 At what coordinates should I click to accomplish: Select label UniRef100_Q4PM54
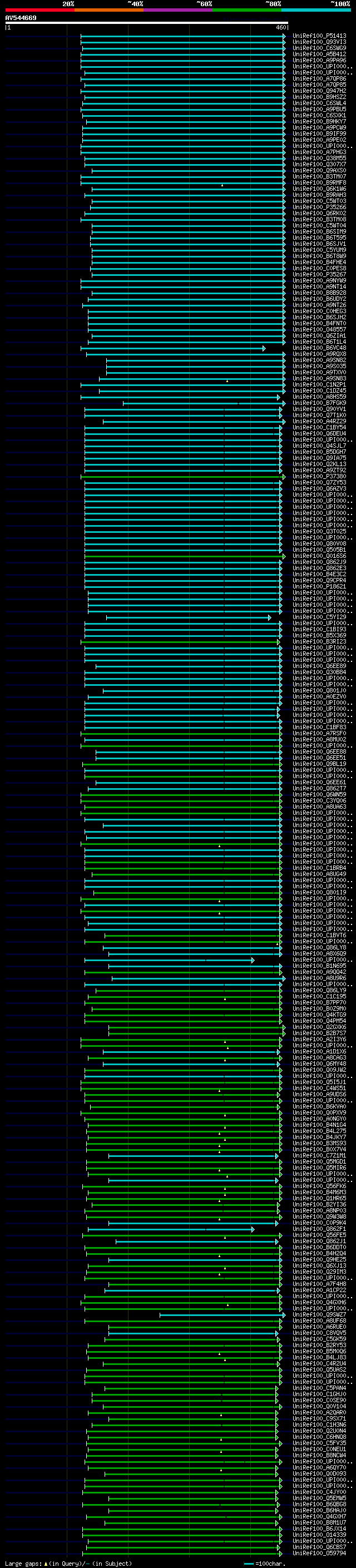tap(319, 1021)
